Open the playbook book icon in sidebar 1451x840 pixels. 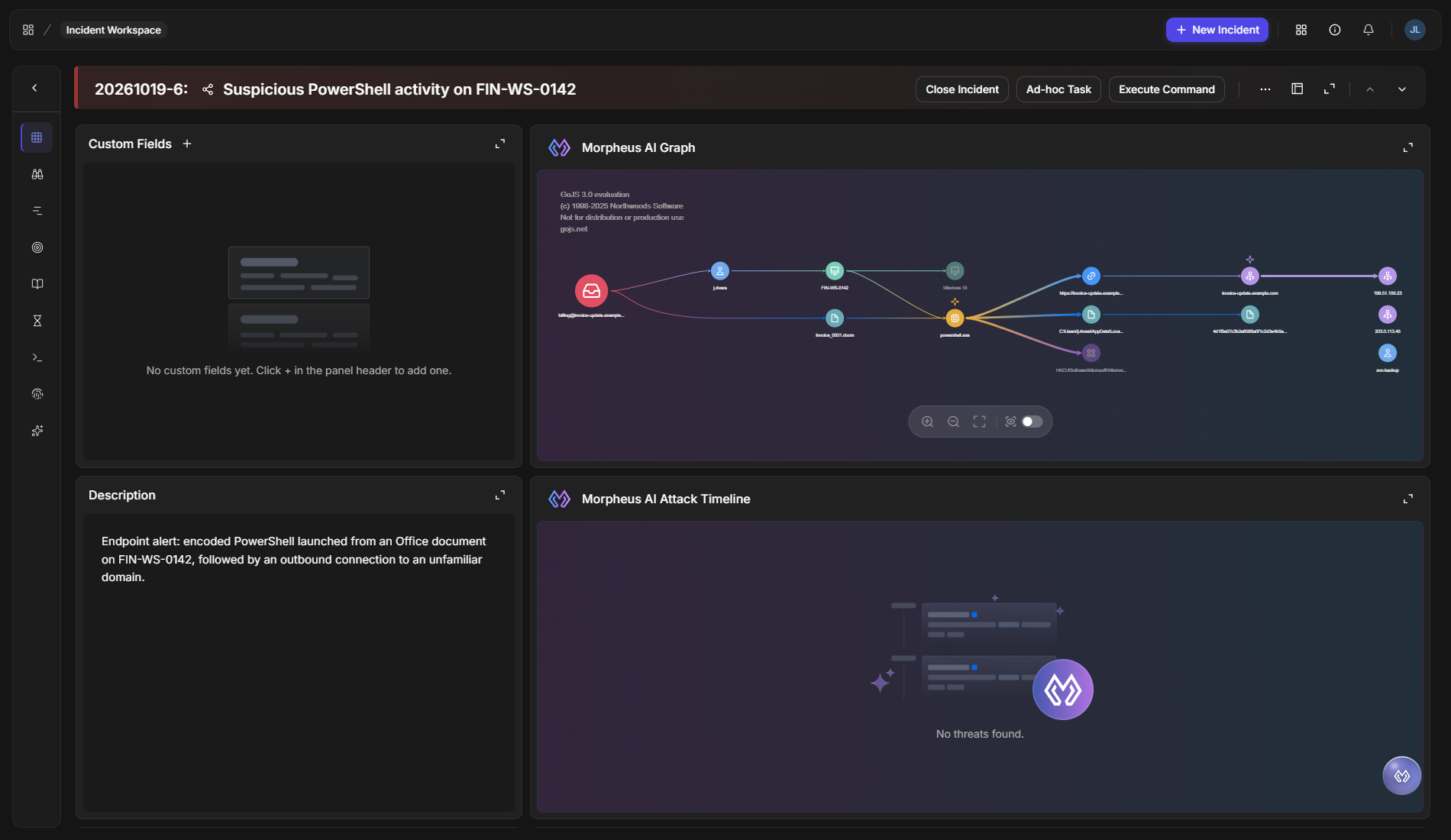37,284
